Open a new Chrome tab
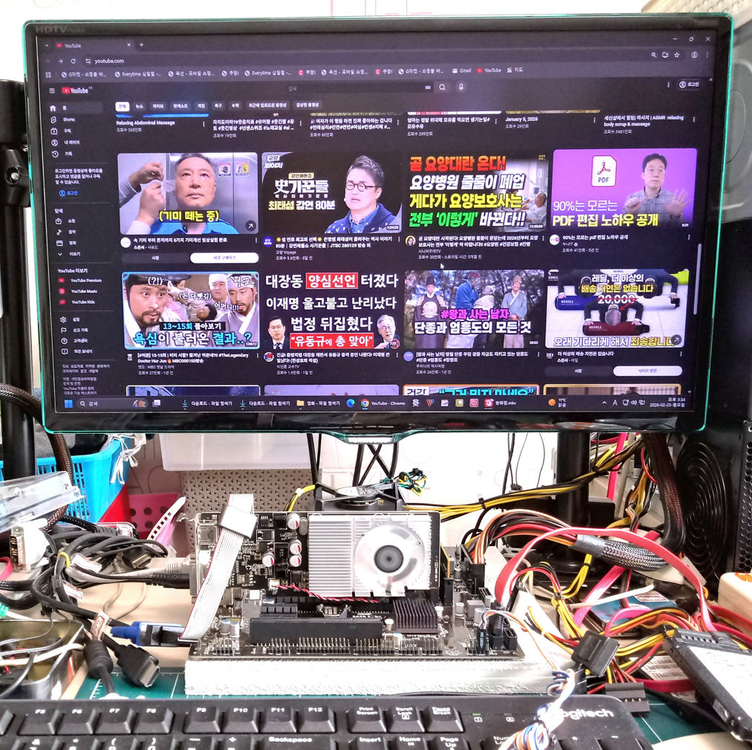Viewport: 752px width, 750px height. pos(141,45)
